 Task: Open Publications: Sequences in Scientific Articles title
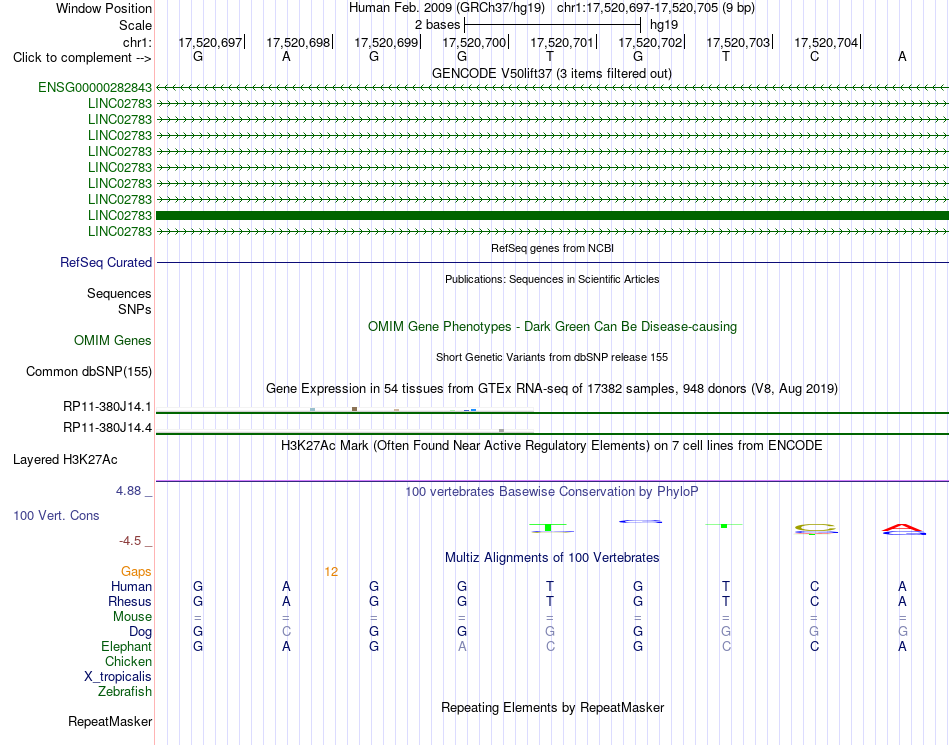click(552, 279)
